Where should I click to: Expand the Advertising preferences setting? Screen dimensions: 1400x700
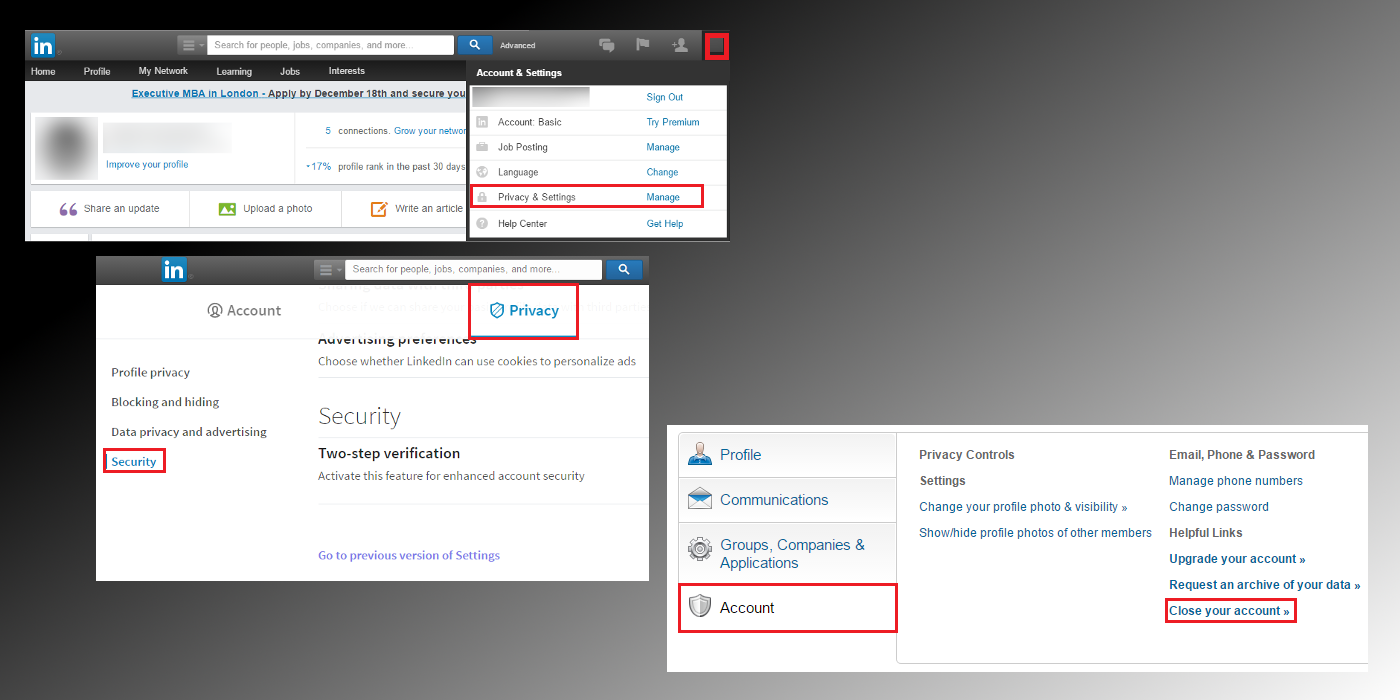pyautogui.click(x=397, y=340)
